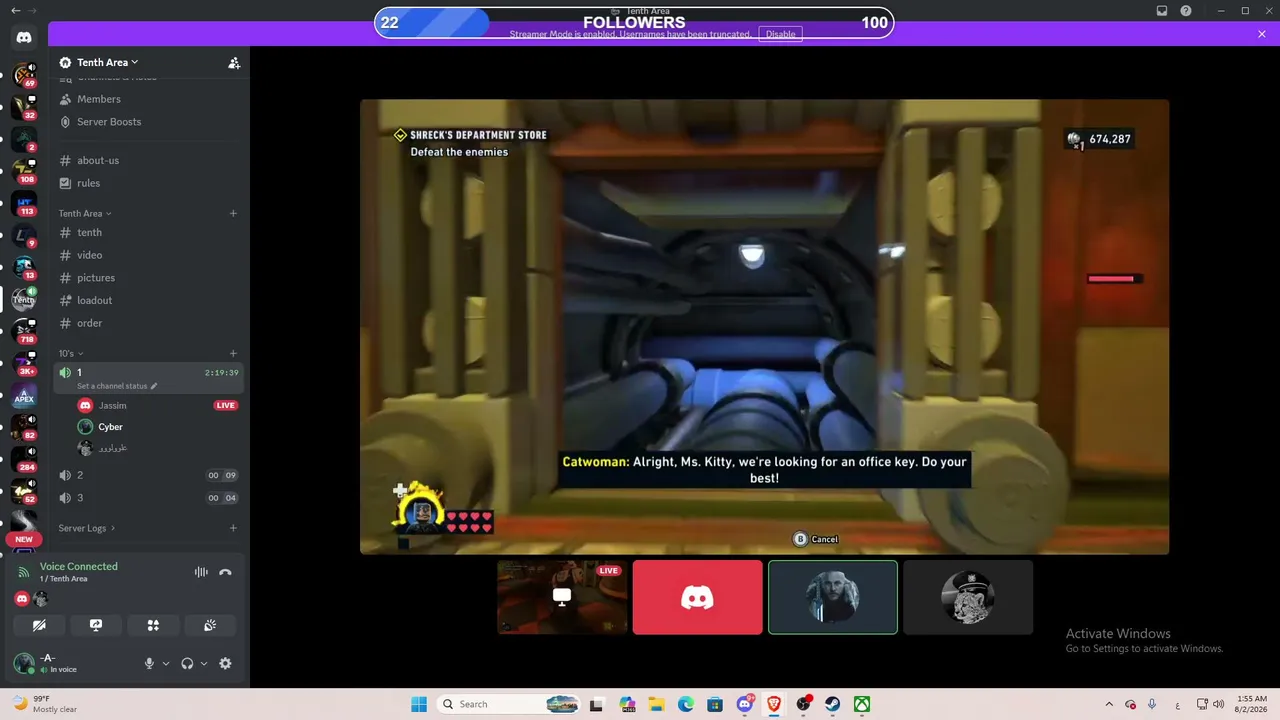Collapse the Tenth Area category
Viewport: 1280px width, 720px height.
click(x=84, y=213)
